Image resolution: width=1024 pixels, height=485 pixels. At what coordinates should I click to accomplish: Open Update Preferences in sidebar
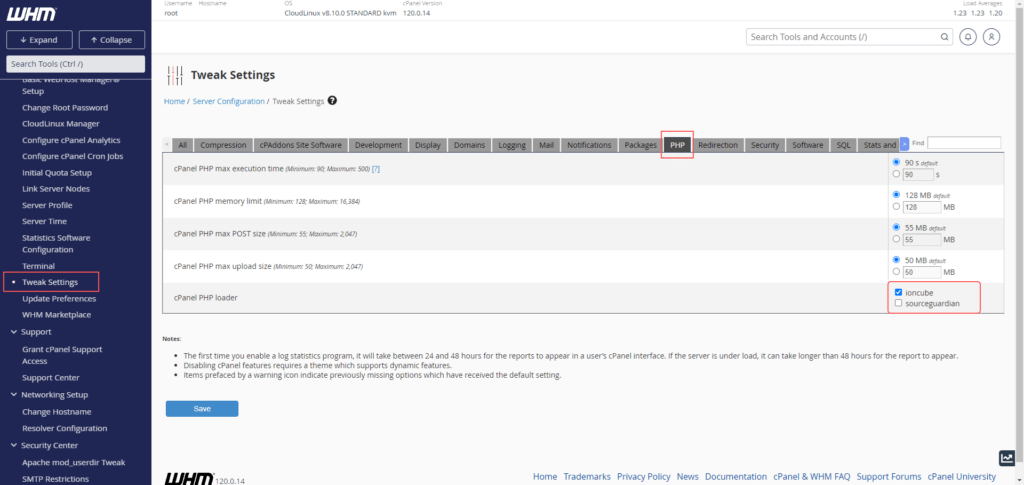pos(59,298)
